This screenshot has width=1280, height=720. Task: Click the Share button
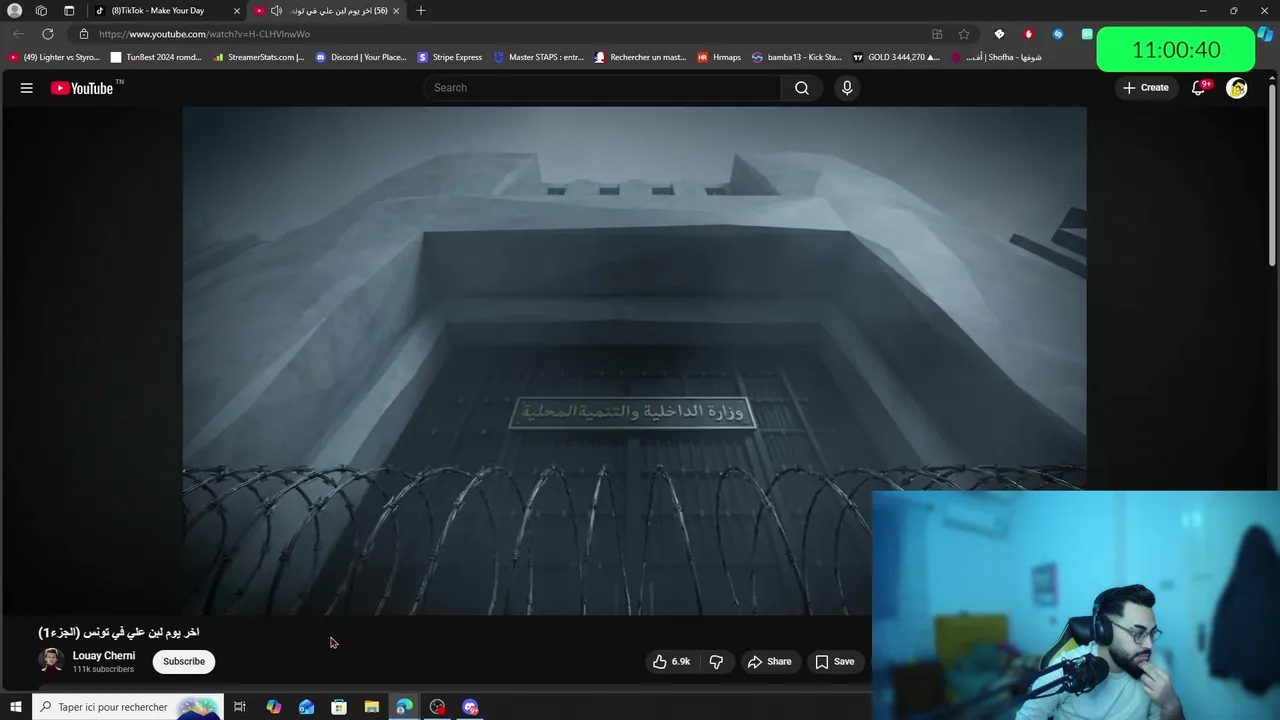click(x=769, y=661)
